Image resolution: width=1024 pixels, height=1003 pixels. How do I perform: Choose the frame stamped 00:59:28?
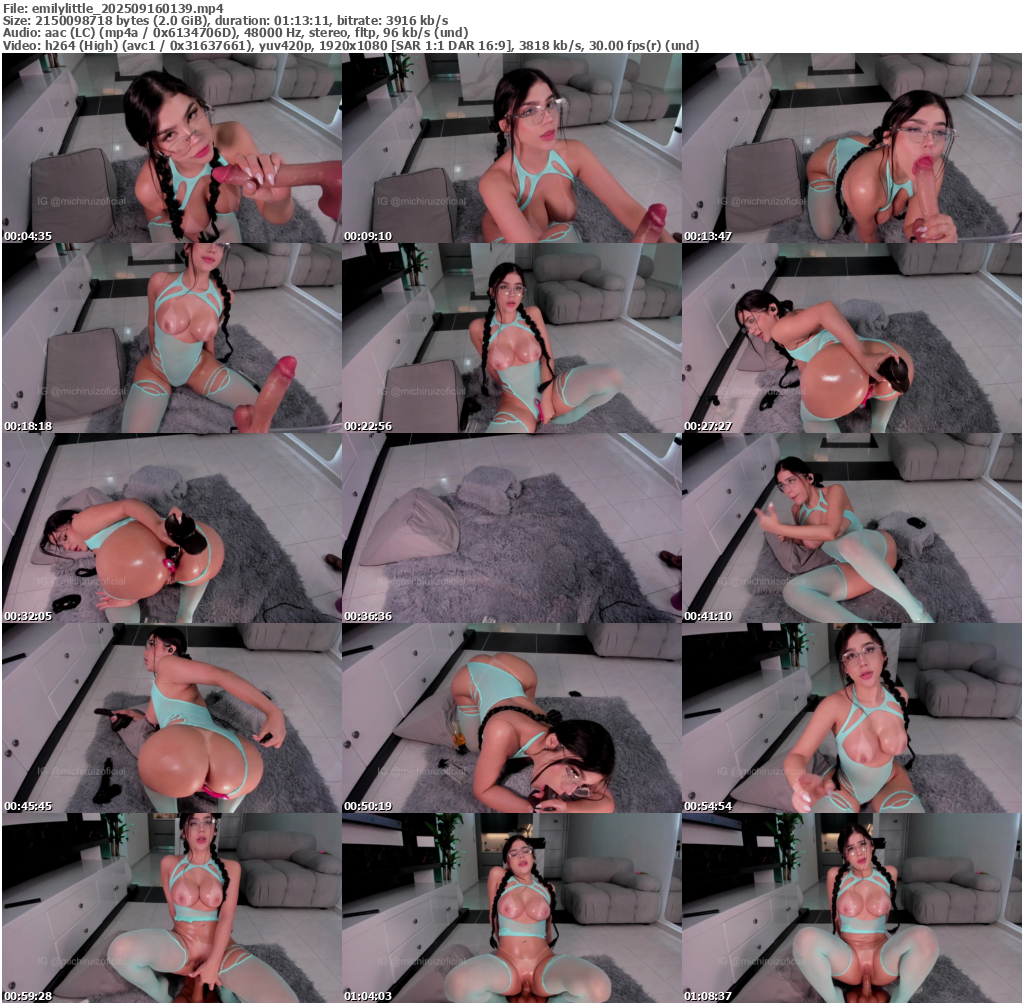pyautogui.click(x=172, y=908)
